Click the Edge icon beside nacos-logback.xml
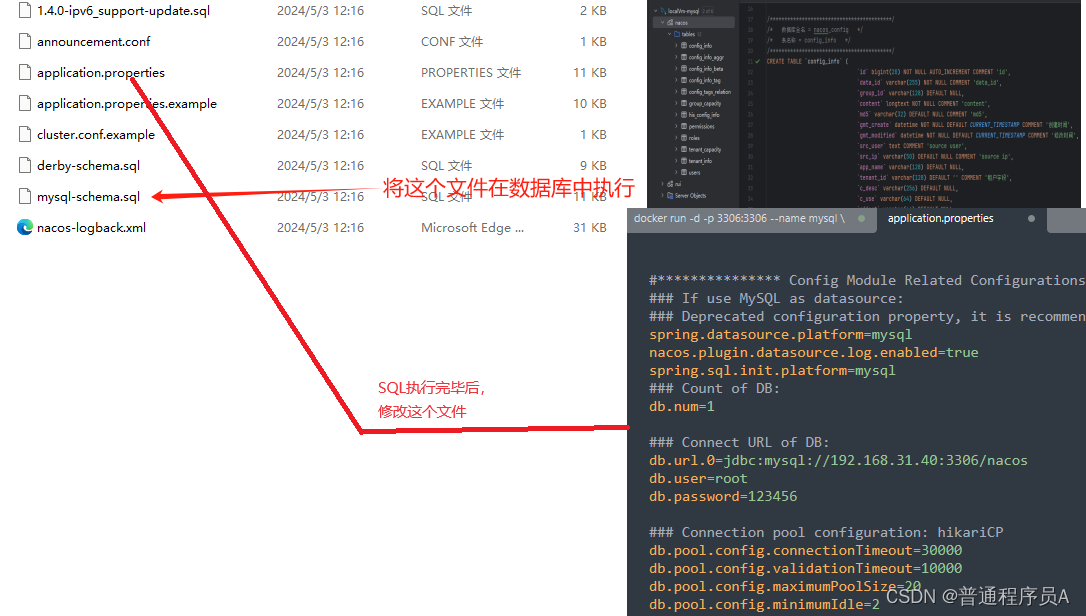This screenshot has height=616, width=1086. [25, 227]
